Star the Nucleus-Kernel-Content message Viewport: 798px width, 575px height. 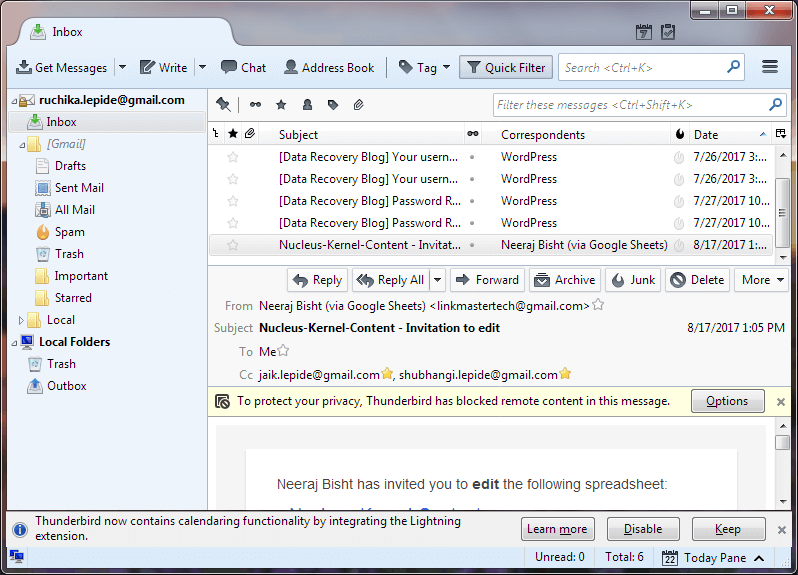233,245
